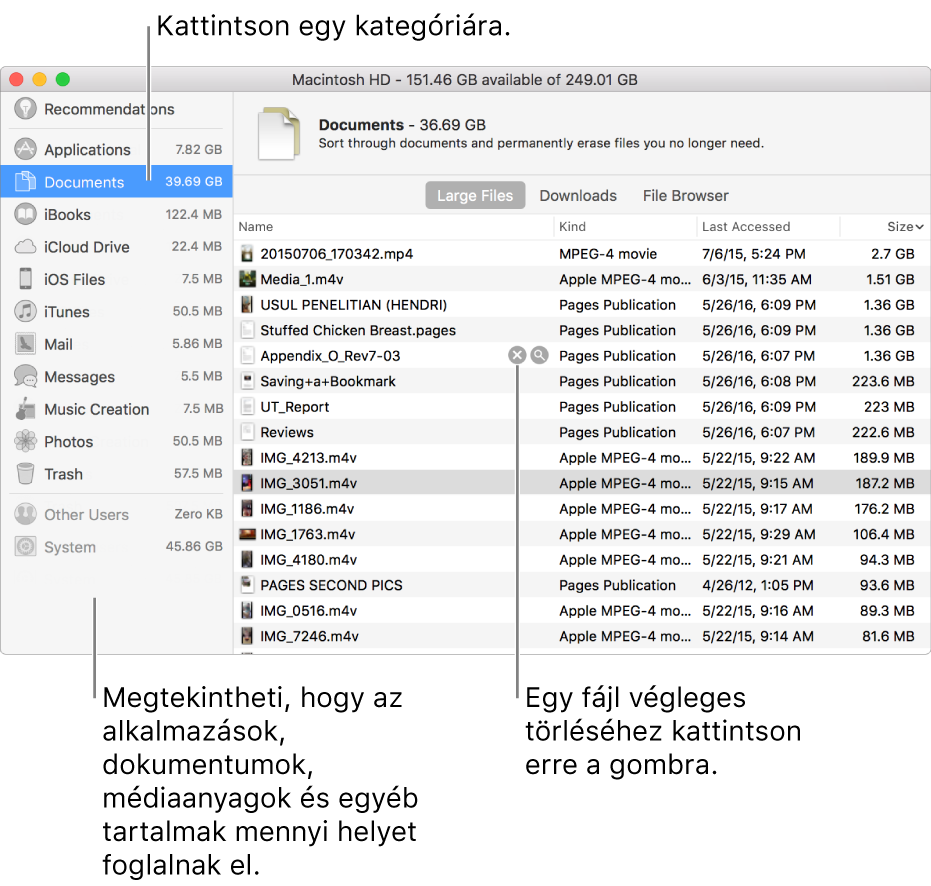Click the Photos pinwheel icon
Screen dimensions: 931x886
[x=26, y=441]
